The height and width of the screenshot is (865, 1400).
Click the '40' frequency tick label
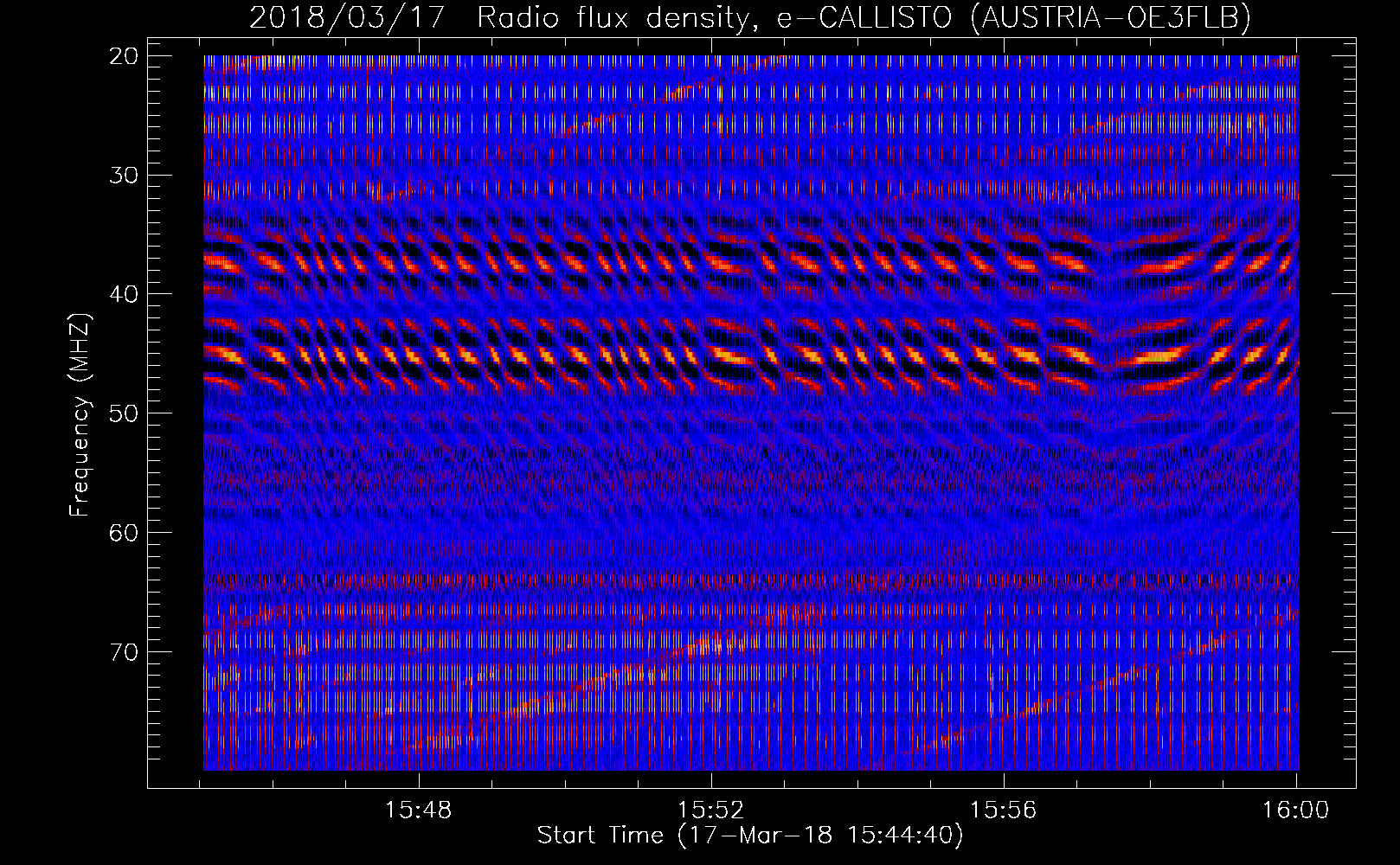[125, 294]
